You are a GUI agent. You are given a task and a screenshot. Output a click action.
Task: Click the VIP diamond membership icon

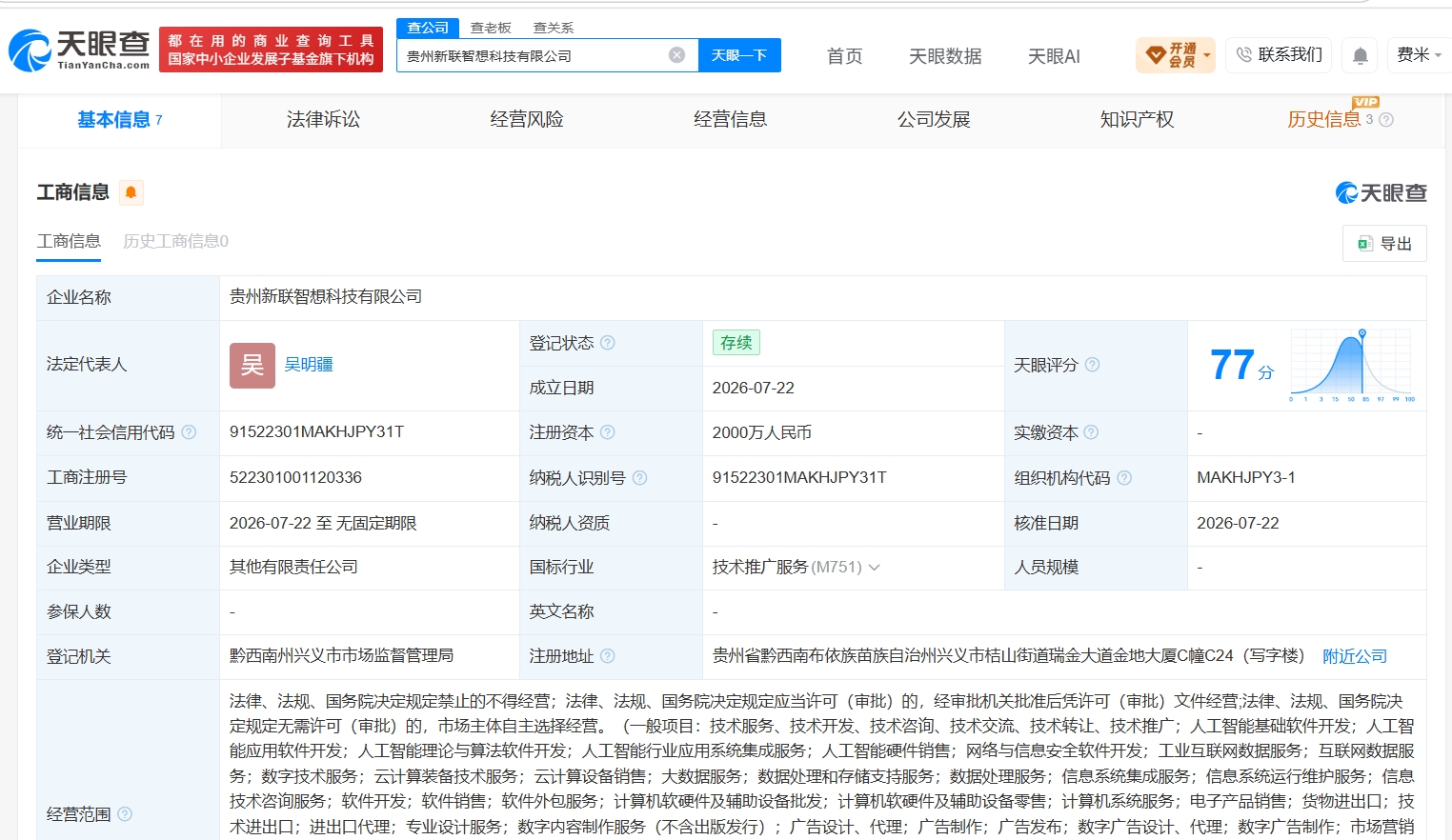point(1156,55)
